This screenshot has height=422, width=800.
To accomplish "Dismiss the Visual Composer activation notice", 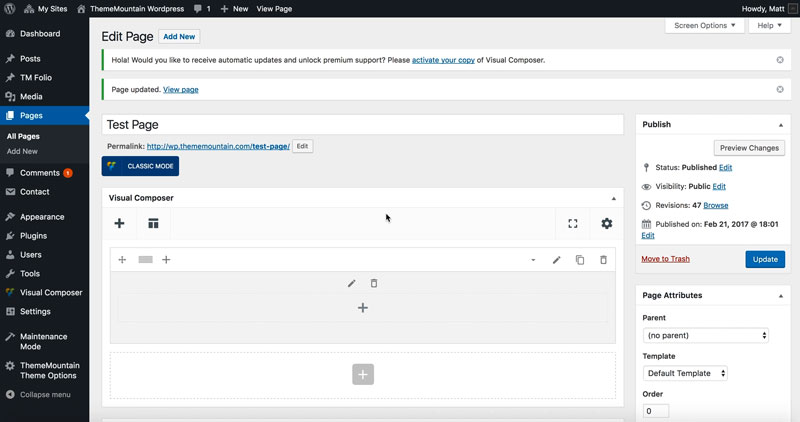I will pos(780,60).
